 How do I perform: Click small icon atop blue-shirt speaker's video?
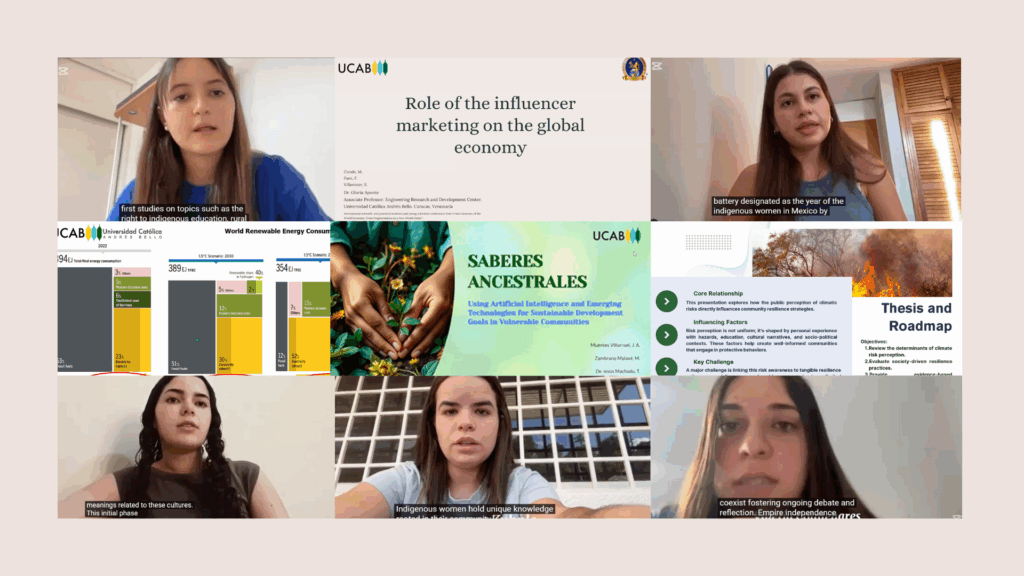63,71
